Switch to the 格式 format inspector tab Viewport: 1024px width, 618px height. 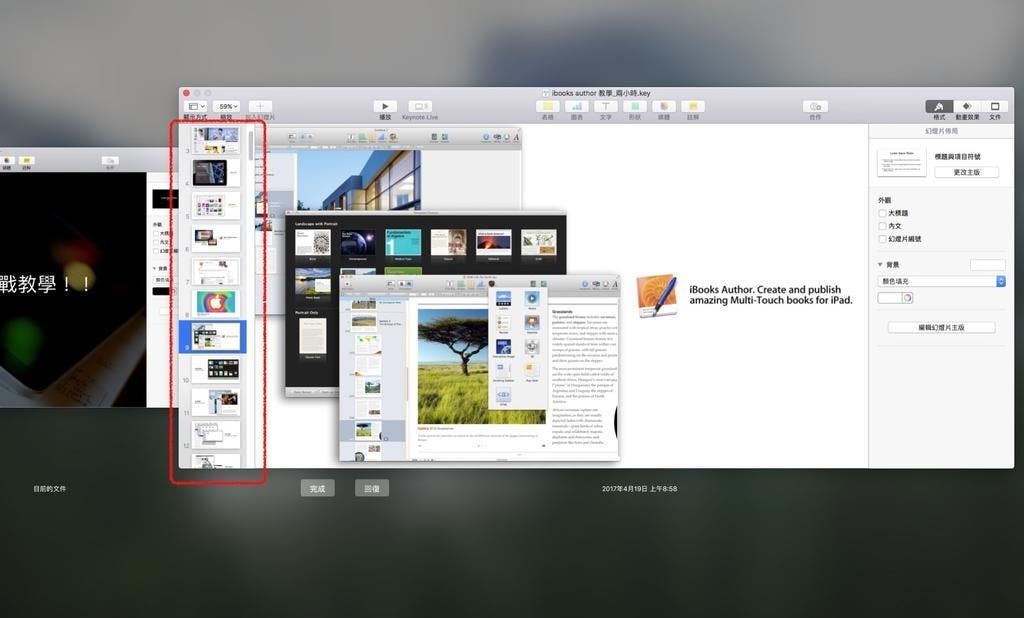tap(939, 106)
